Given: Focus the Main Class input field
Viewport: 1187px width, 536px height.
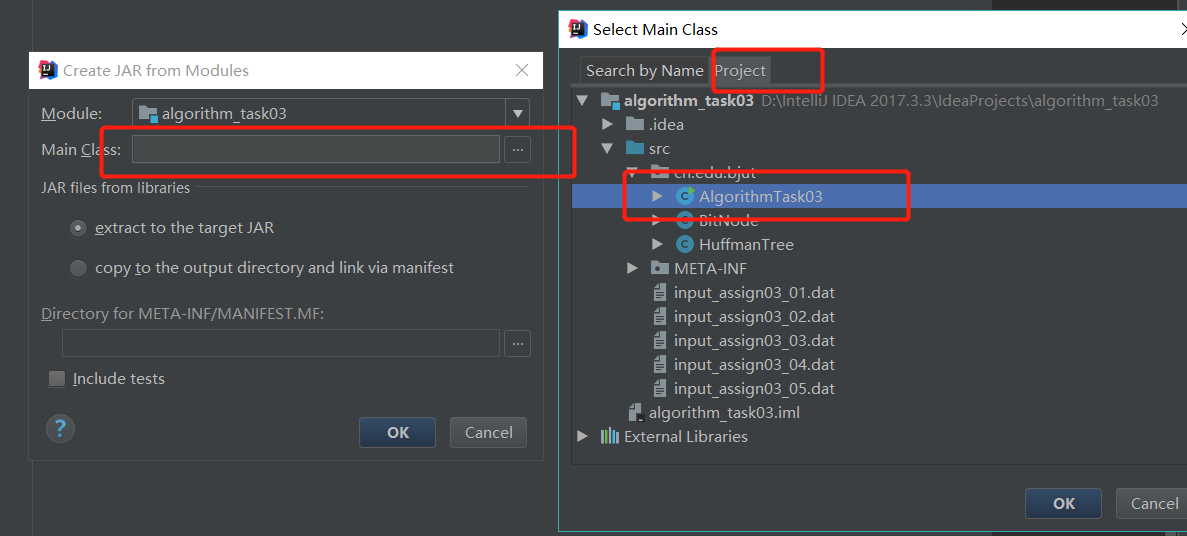Looking at the screenshot, I should 316,149.
